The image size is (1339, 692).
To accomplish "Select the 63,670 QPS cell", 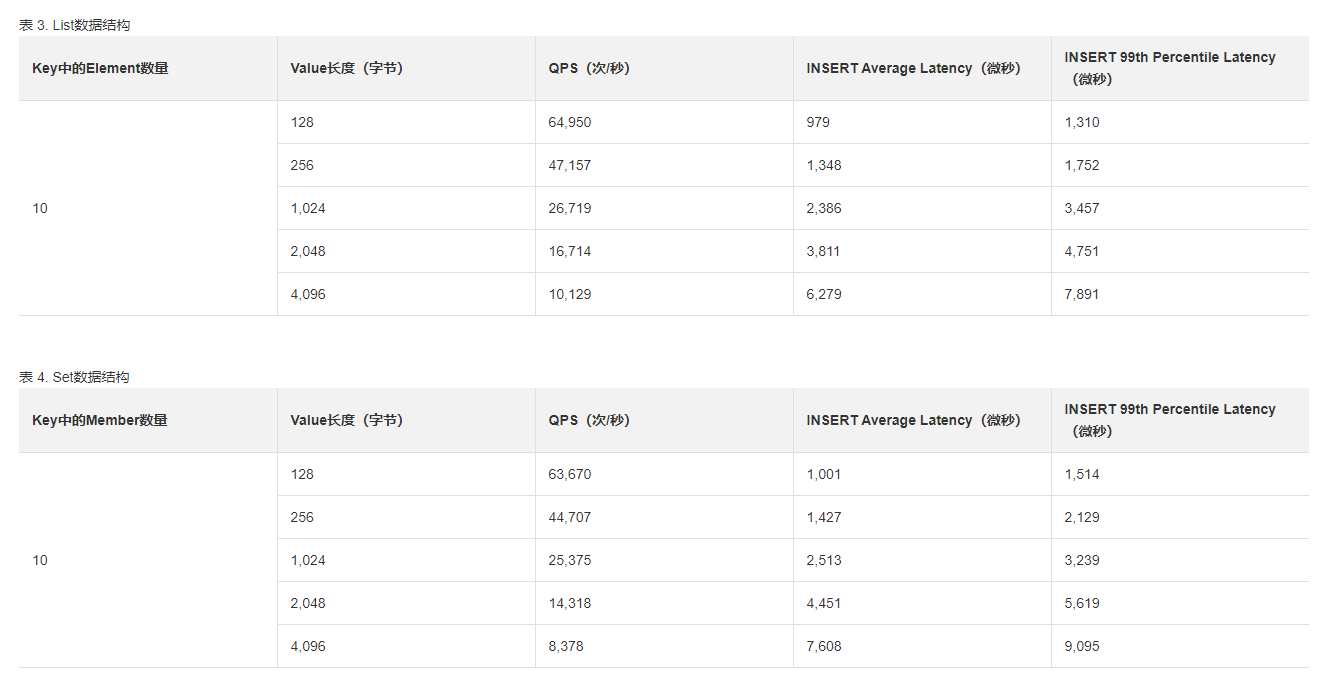I will click(x=570, y=474).
